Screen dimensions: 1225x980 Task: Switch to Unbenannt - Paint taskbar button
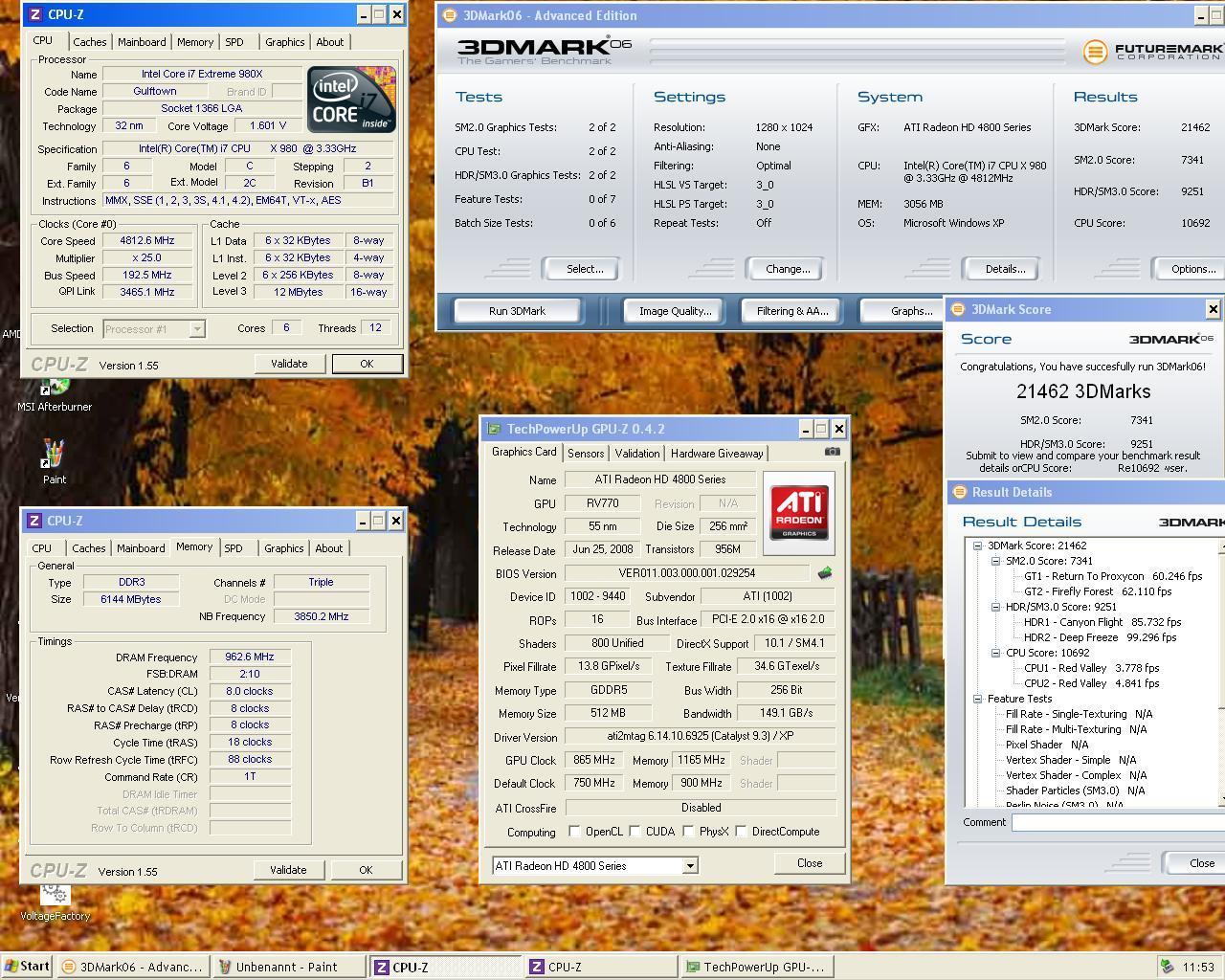pos(289,967)
